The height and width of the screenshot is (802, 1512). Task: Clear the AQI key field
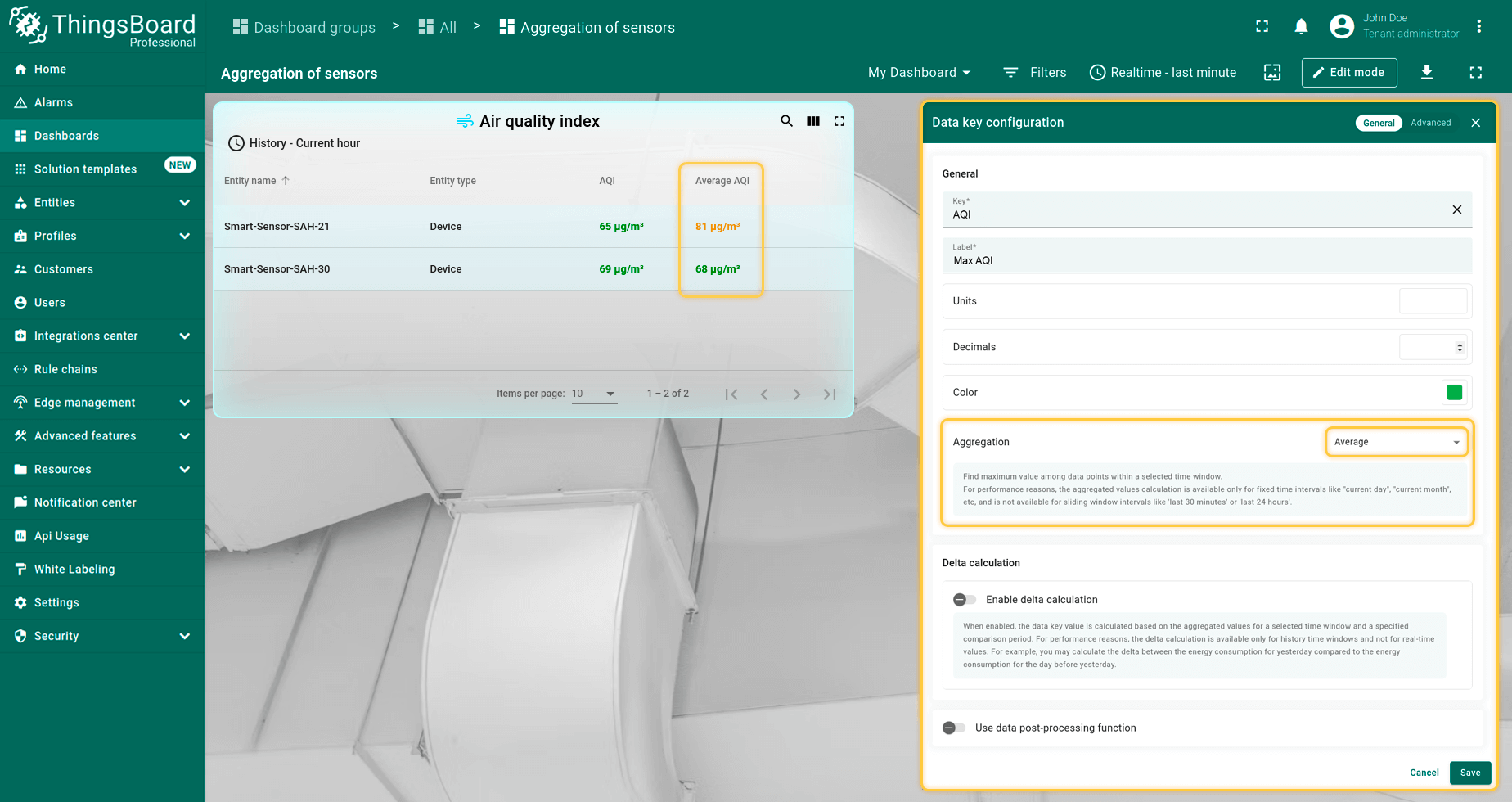coord(1456,210)
